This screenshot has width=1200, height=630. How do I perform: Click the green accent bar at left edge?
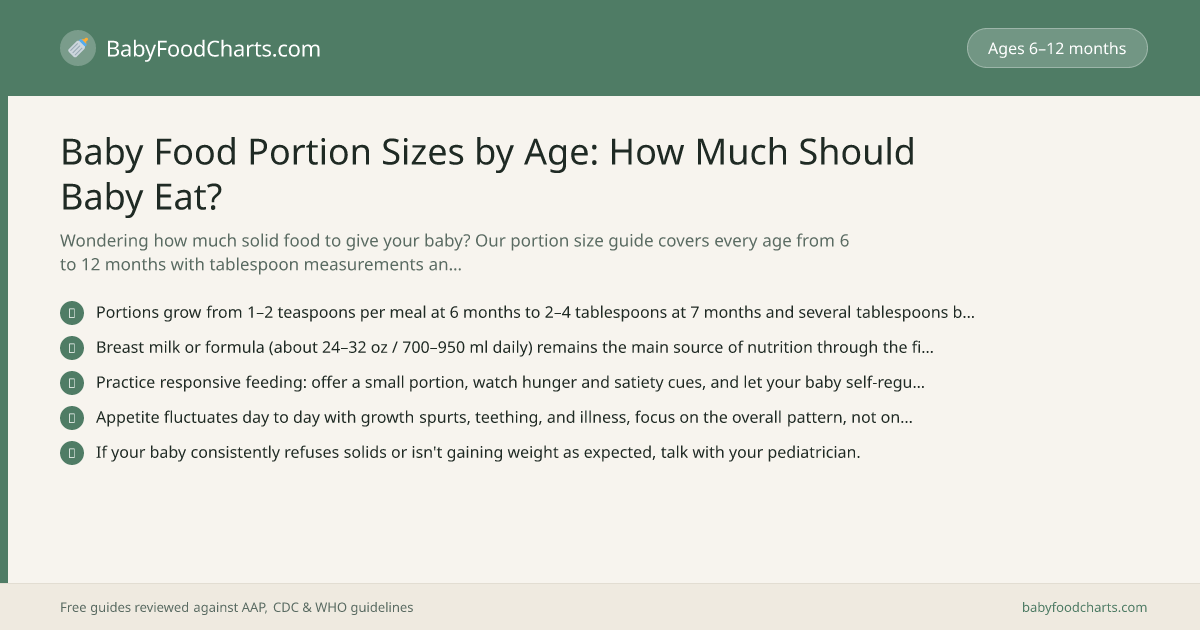pyautogui.click(x=4, y=339)
